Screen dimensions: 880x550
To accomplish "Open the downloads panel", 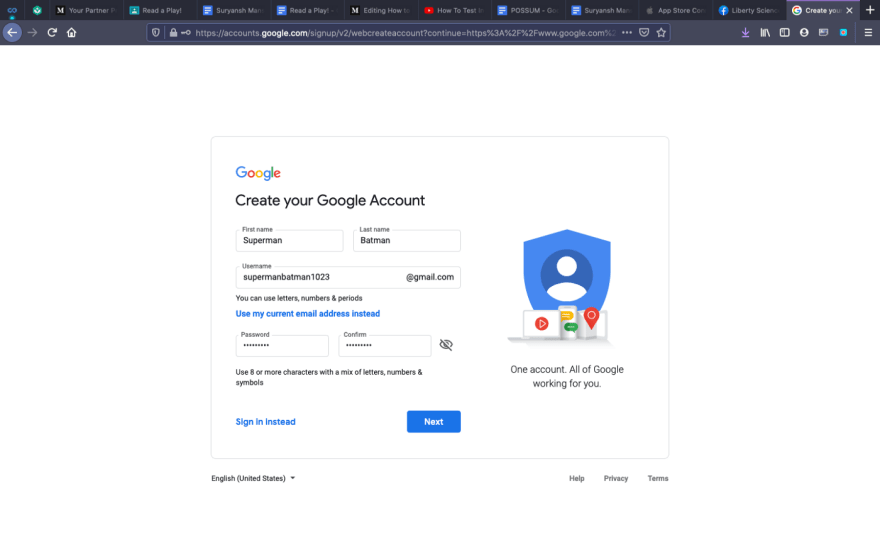I will point(745,33).
